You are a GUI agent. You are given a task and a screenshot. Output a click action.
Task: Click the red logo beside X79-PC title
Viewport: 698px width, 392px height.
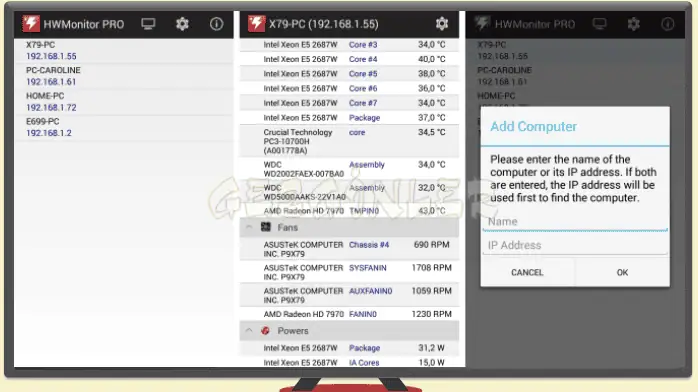(256, 24)
